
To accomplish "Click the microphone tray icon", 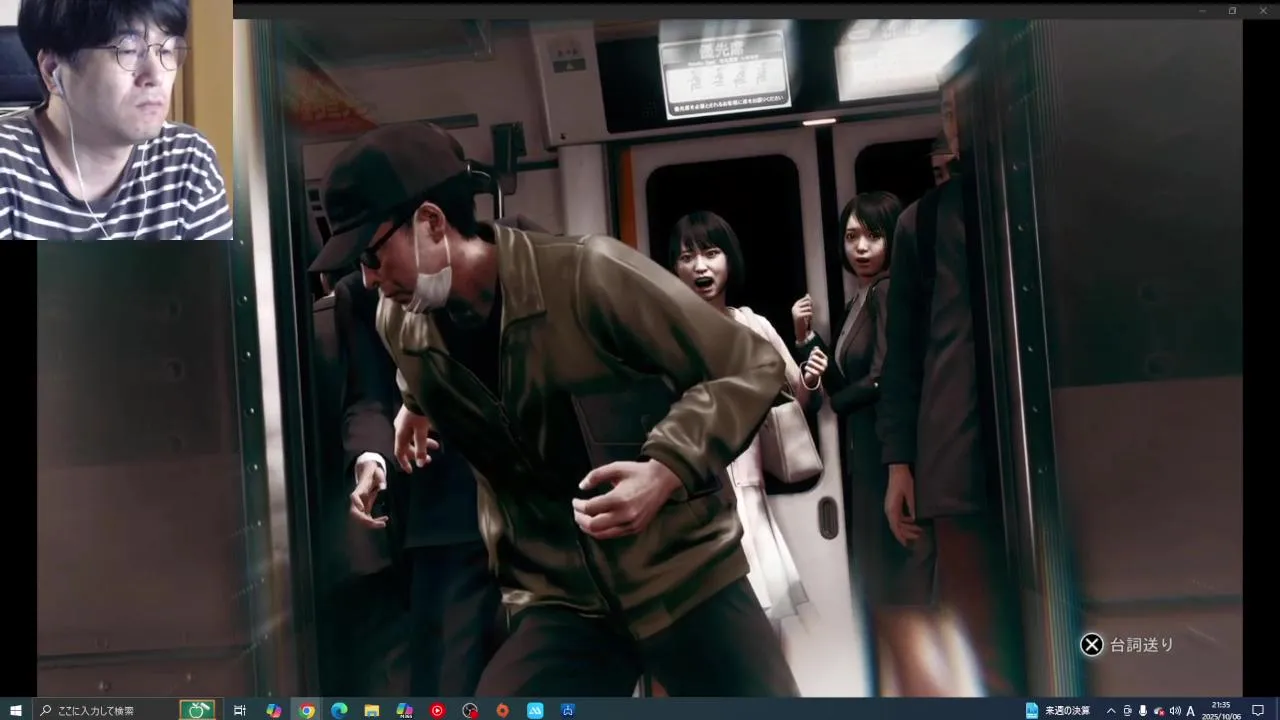I will (x=1143, y=710).
